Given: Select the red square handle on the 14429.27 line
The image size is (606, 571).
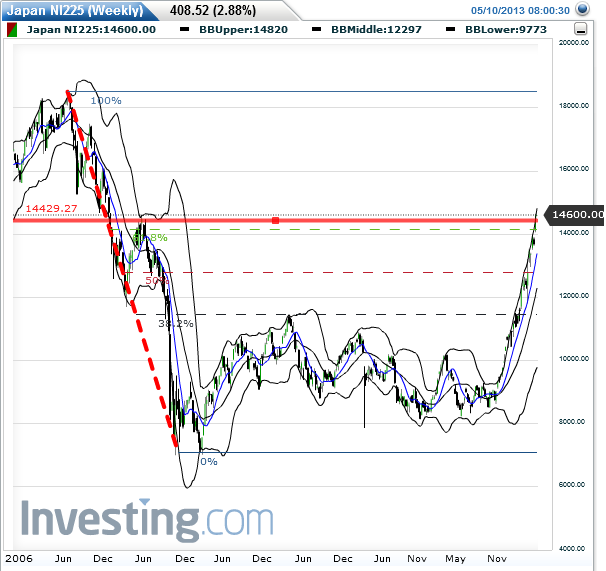Looking at the screenshot, I should coord(275,220).
